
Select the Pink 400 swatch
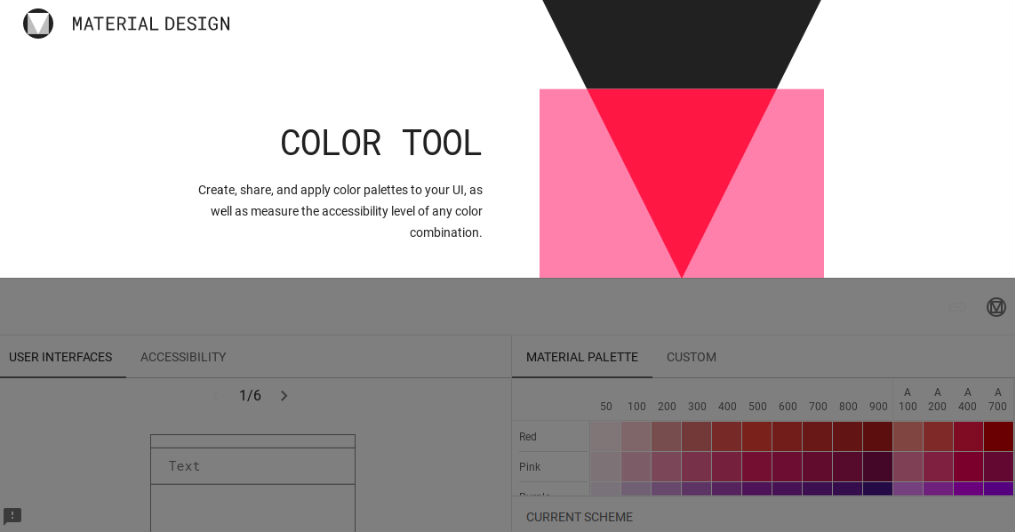[x=727, y=467]
